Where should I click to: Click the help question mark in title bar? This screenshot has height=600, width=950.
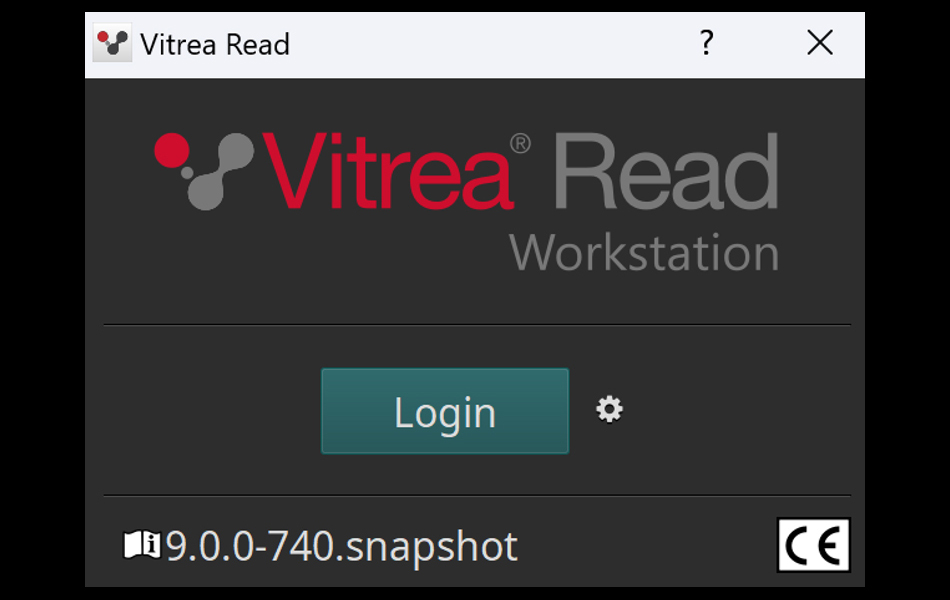(706, 43)
